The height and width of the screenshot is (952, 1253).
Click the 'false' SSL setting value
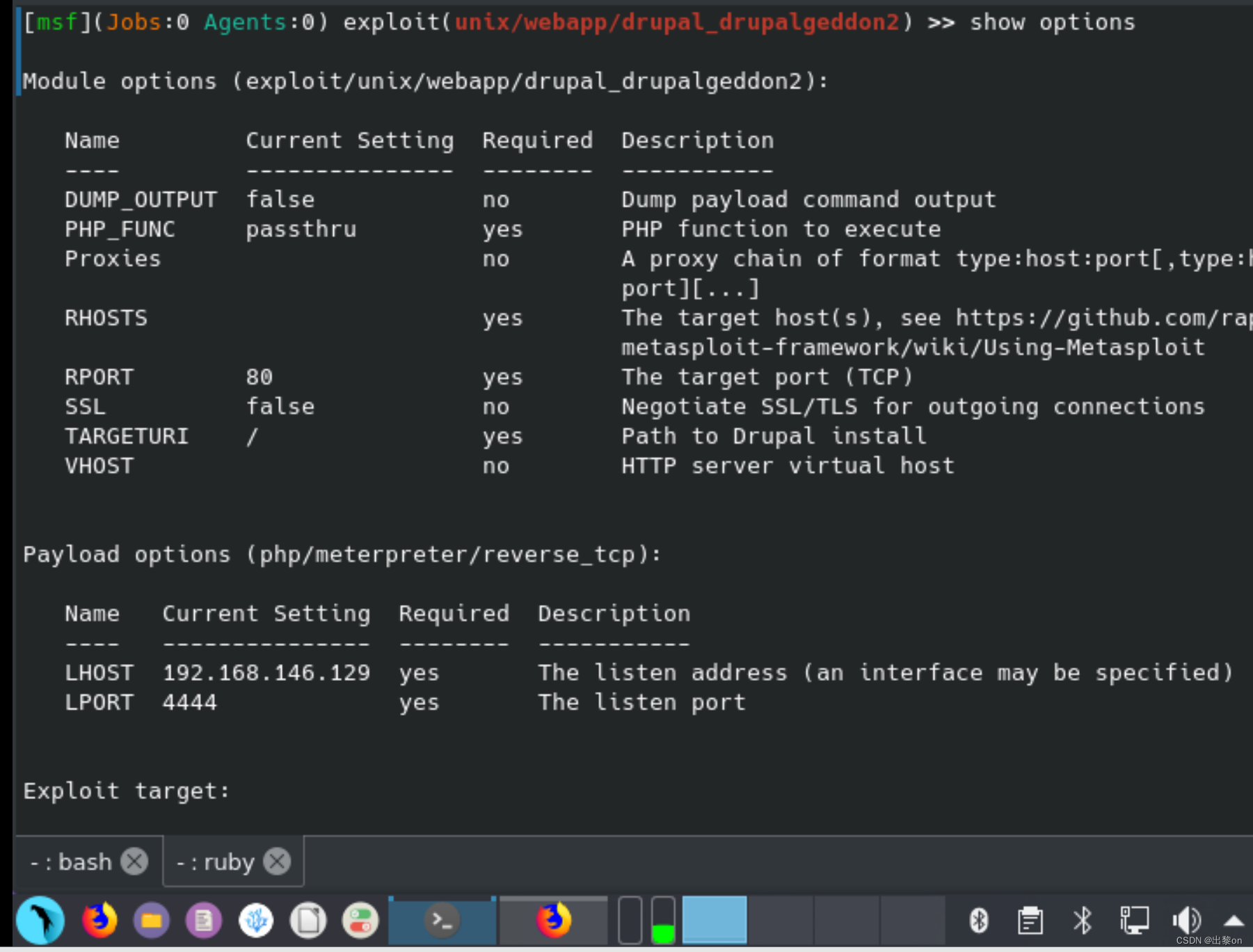280,406
